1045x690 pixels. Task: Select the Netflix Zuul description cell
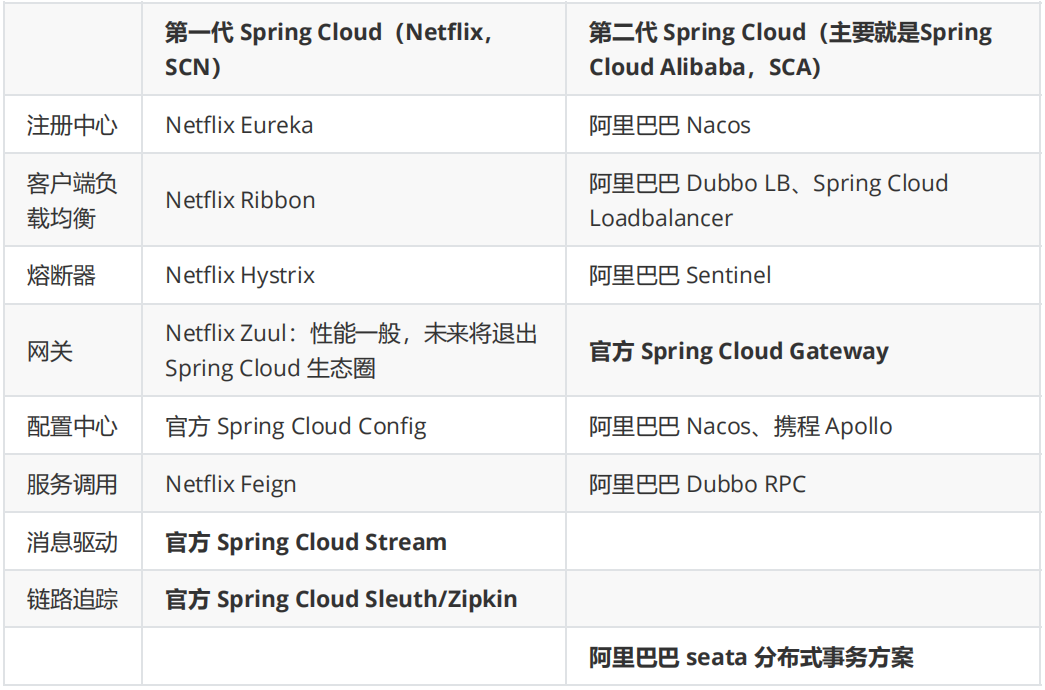[354, 351]
